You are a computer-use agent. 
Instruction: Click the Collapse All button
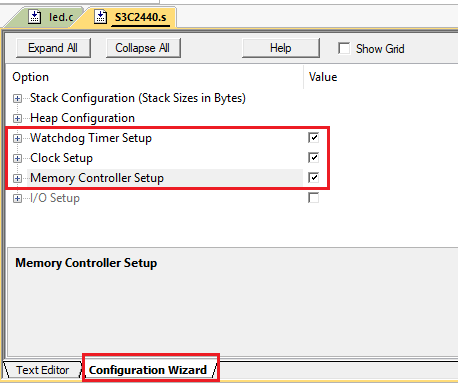[143, 48]
